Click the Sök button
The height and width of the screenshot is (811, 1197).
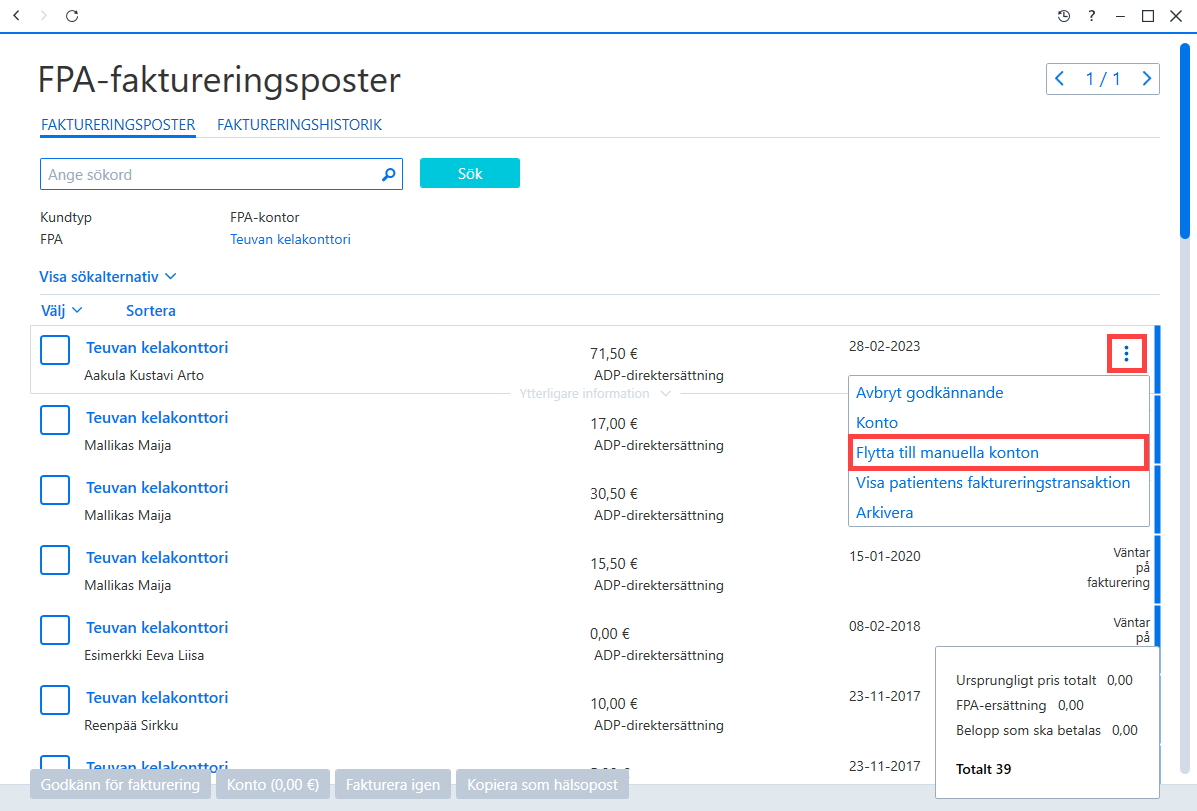[469, 173]
